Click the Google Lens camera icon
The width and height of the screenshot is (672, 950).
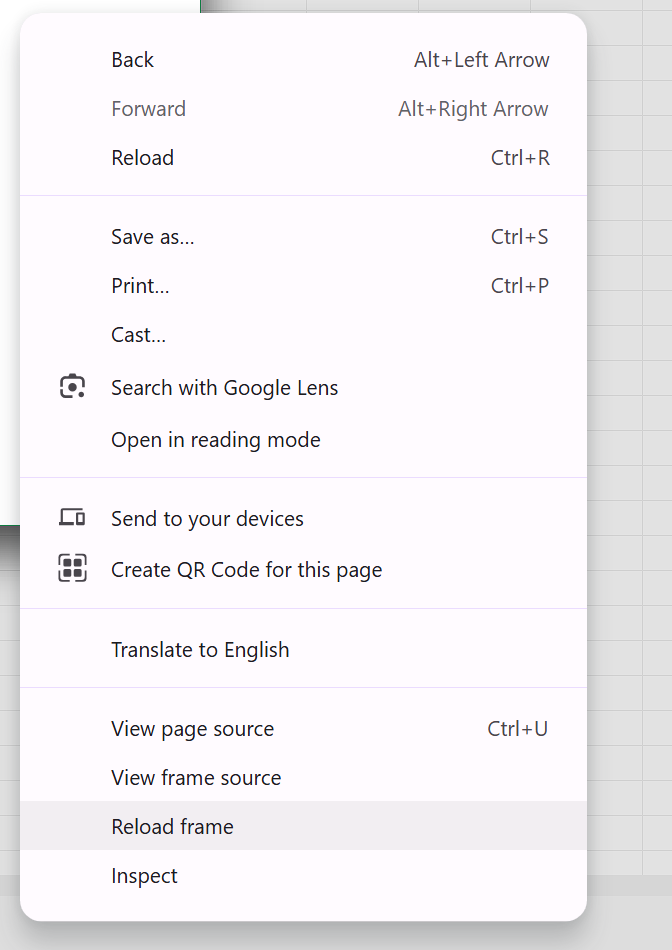[72, 387]
